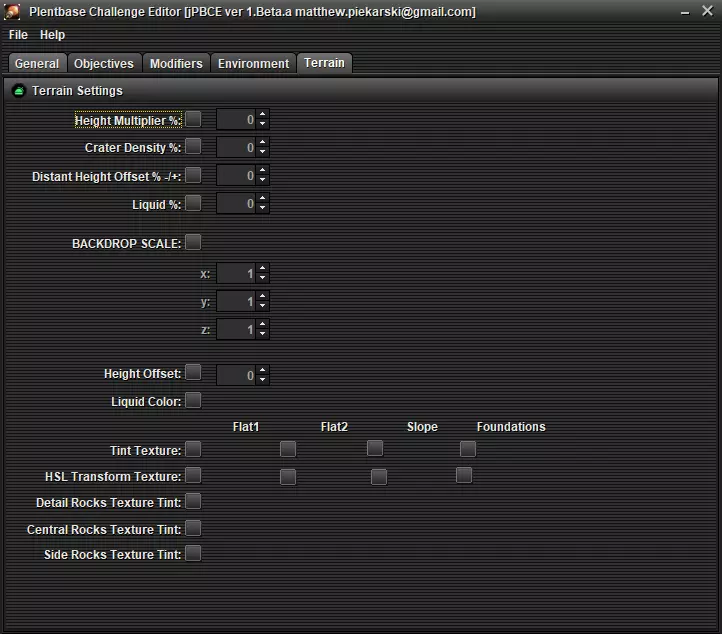Decrease Height Offset with down arrow
The width and height of the screenshot is (722, 634).
pos(262,380)
